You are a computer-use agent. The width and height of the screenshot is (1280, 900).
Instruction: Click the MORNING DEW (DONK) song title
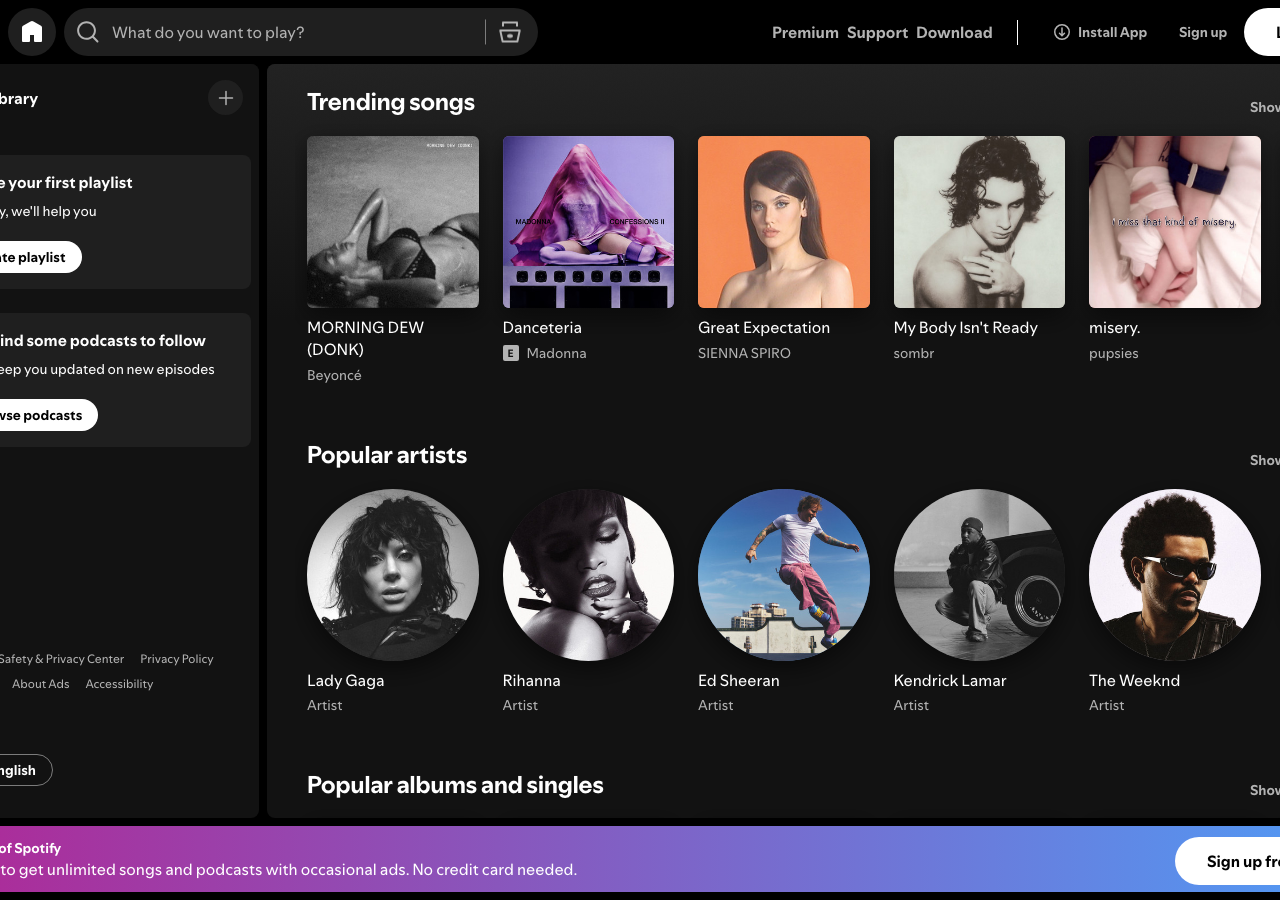[365, 338]
